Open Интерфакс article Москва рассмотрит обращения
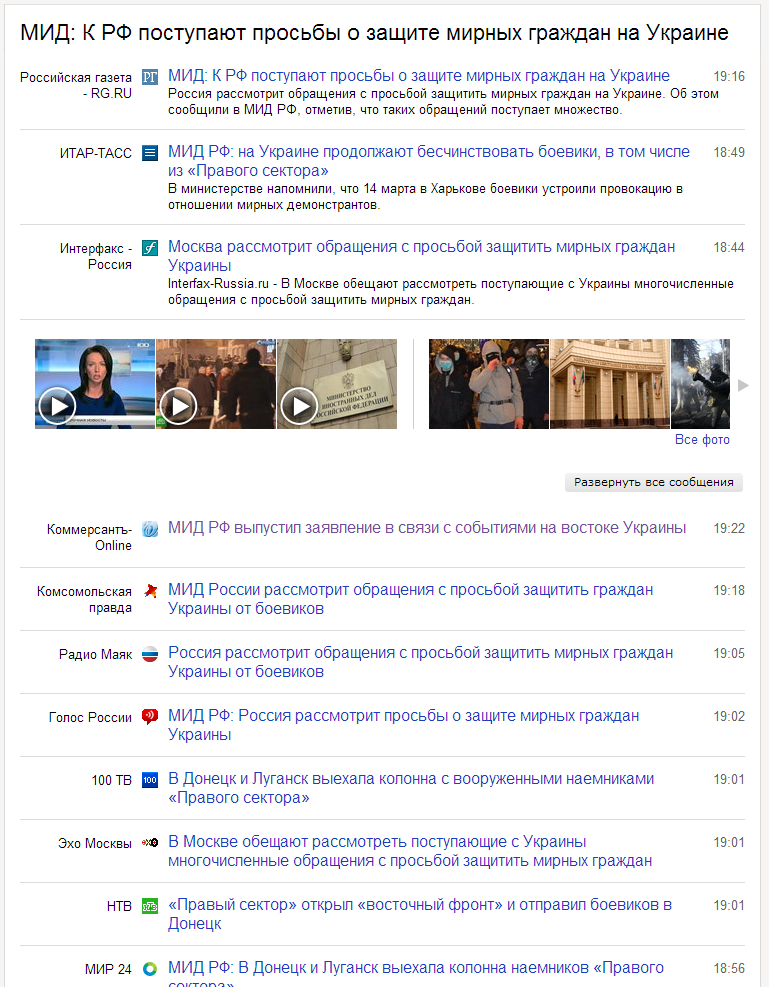Image resolution: width=769 pixels, height=987 pixels. 422,256
